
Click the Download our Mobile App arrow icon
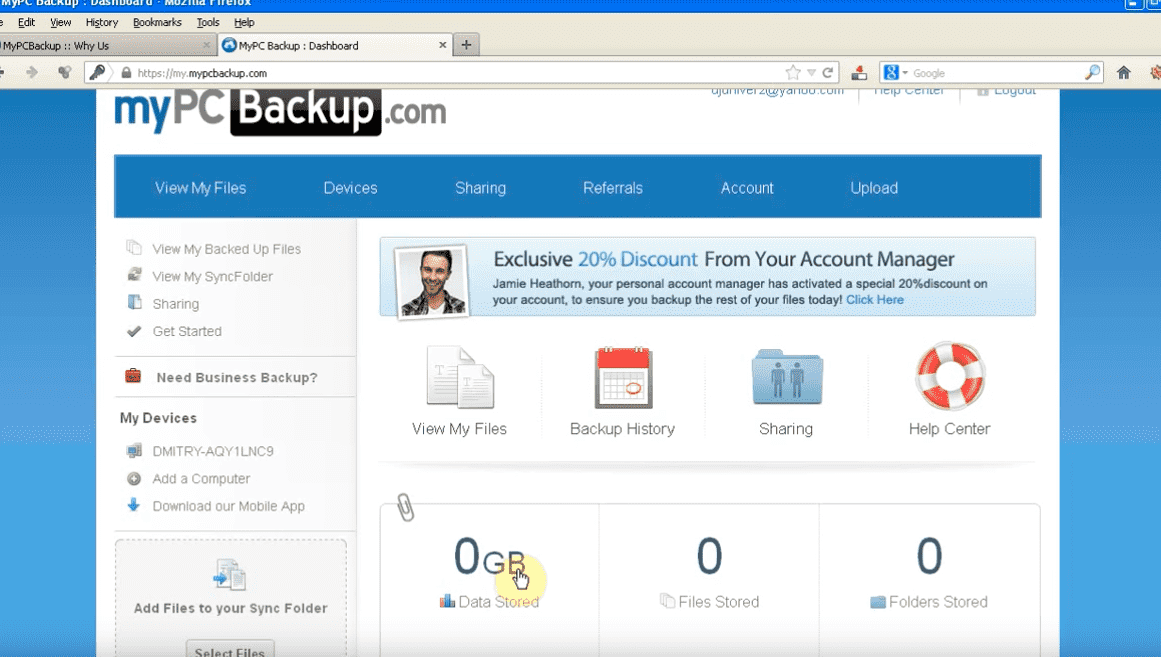134,506
